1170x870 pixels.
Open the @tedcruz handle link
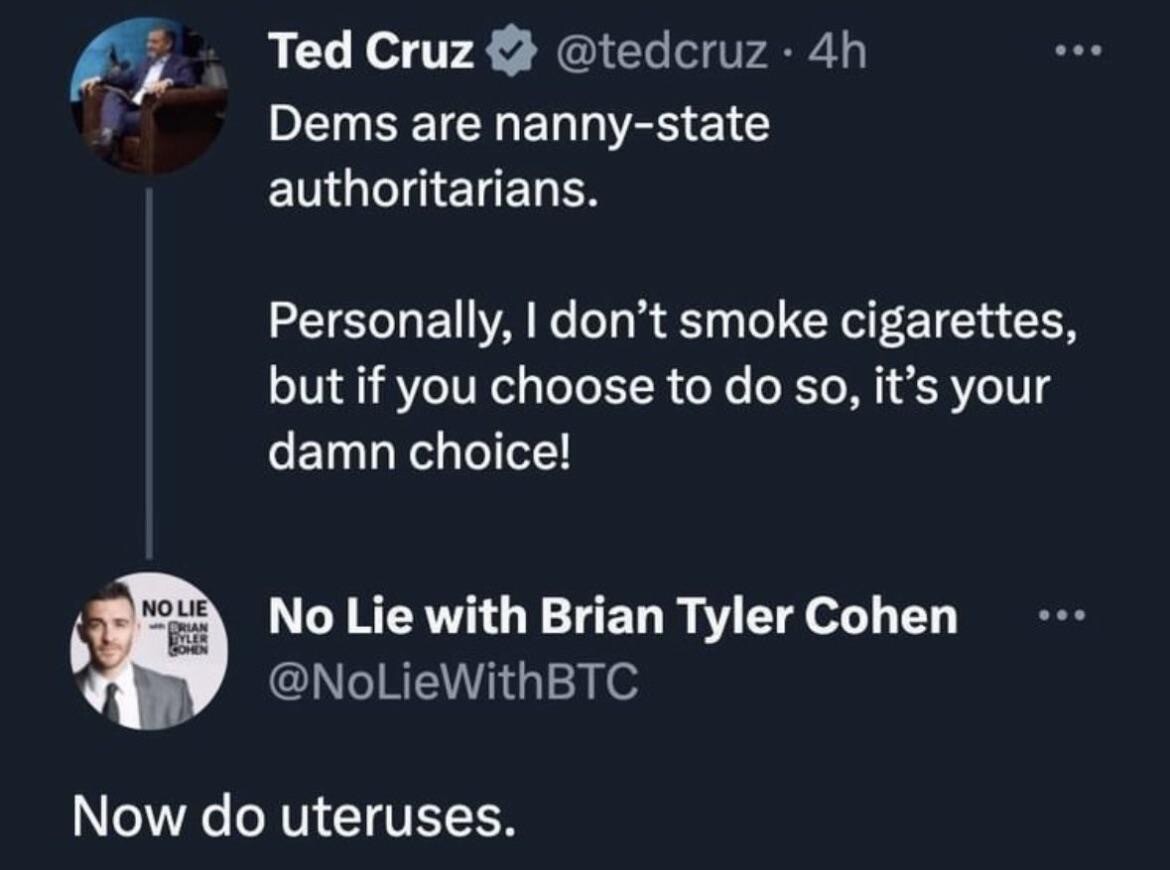click(x=664, y=54)
